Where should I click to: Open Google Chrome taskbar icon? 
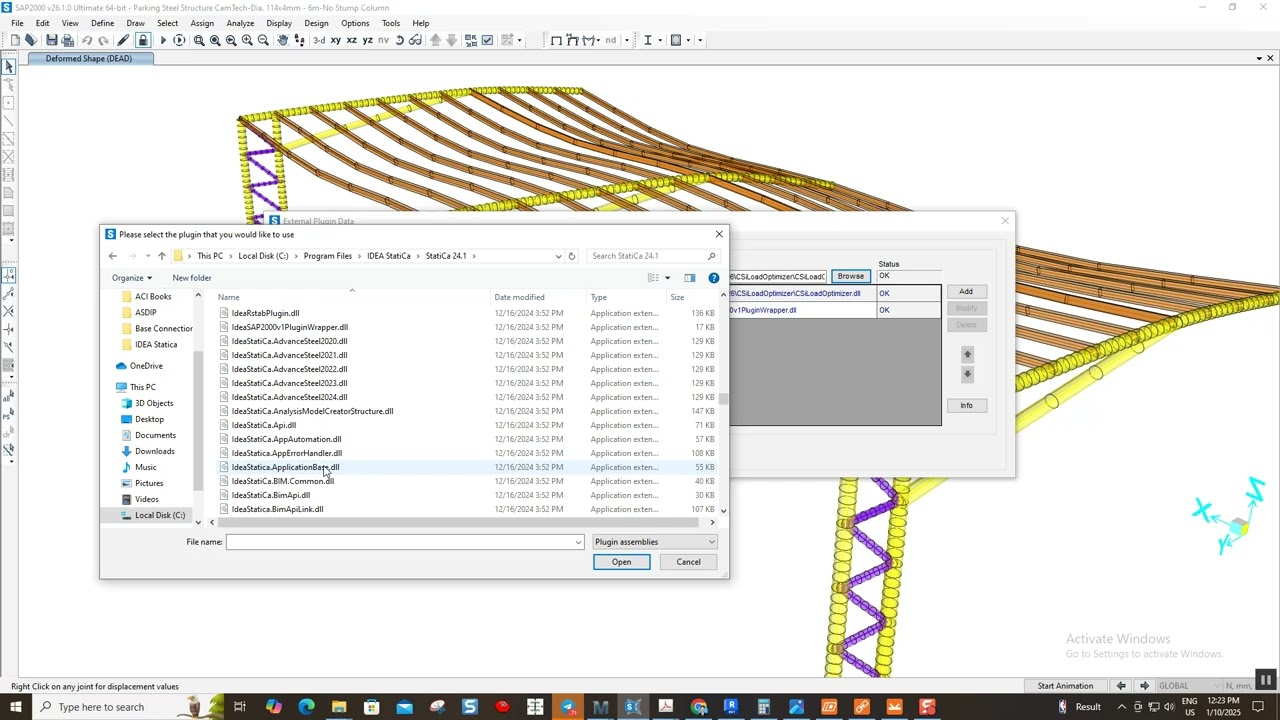pos(699,707)
